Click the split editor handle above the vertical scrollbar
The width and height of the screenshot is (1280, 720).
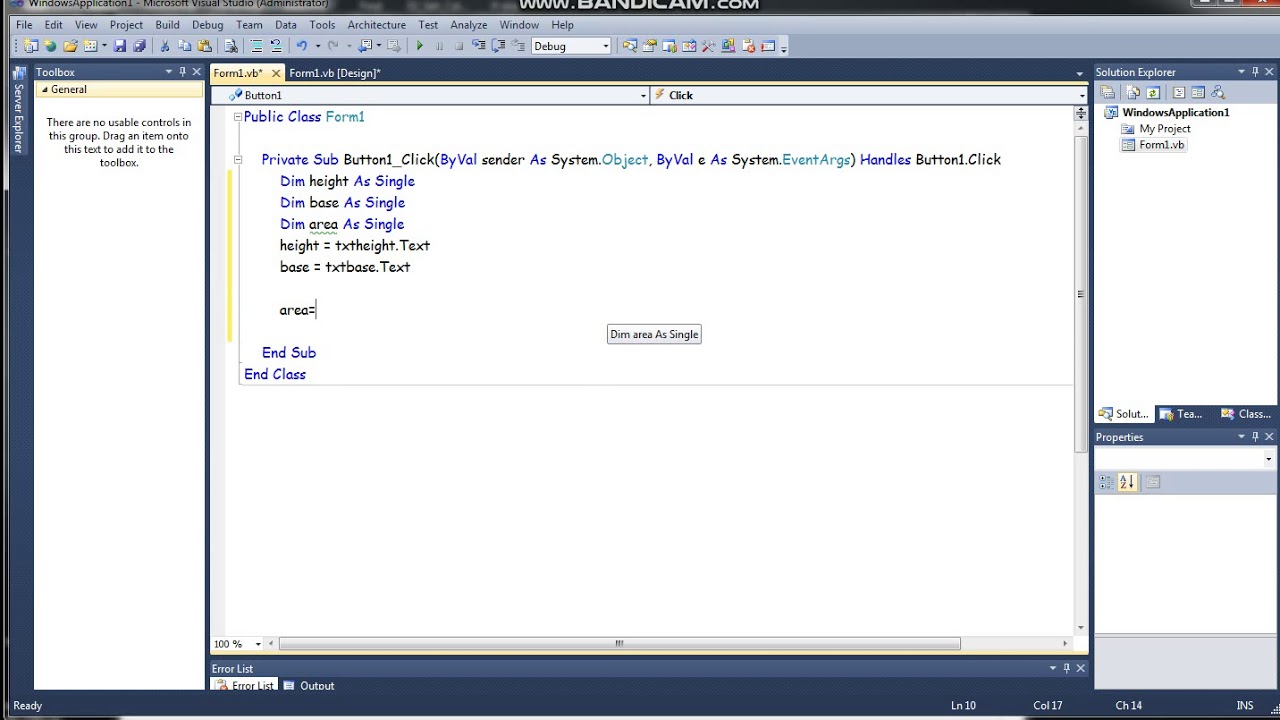coord(1080,113)
